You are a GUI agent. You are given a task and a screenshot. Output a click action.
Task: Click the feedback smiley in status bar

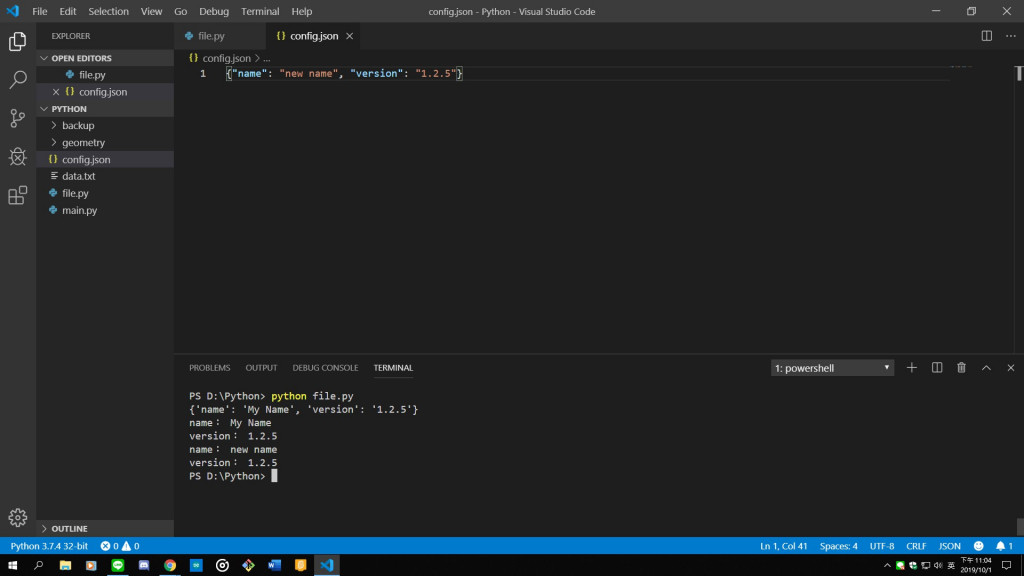[x=978, y=546]
